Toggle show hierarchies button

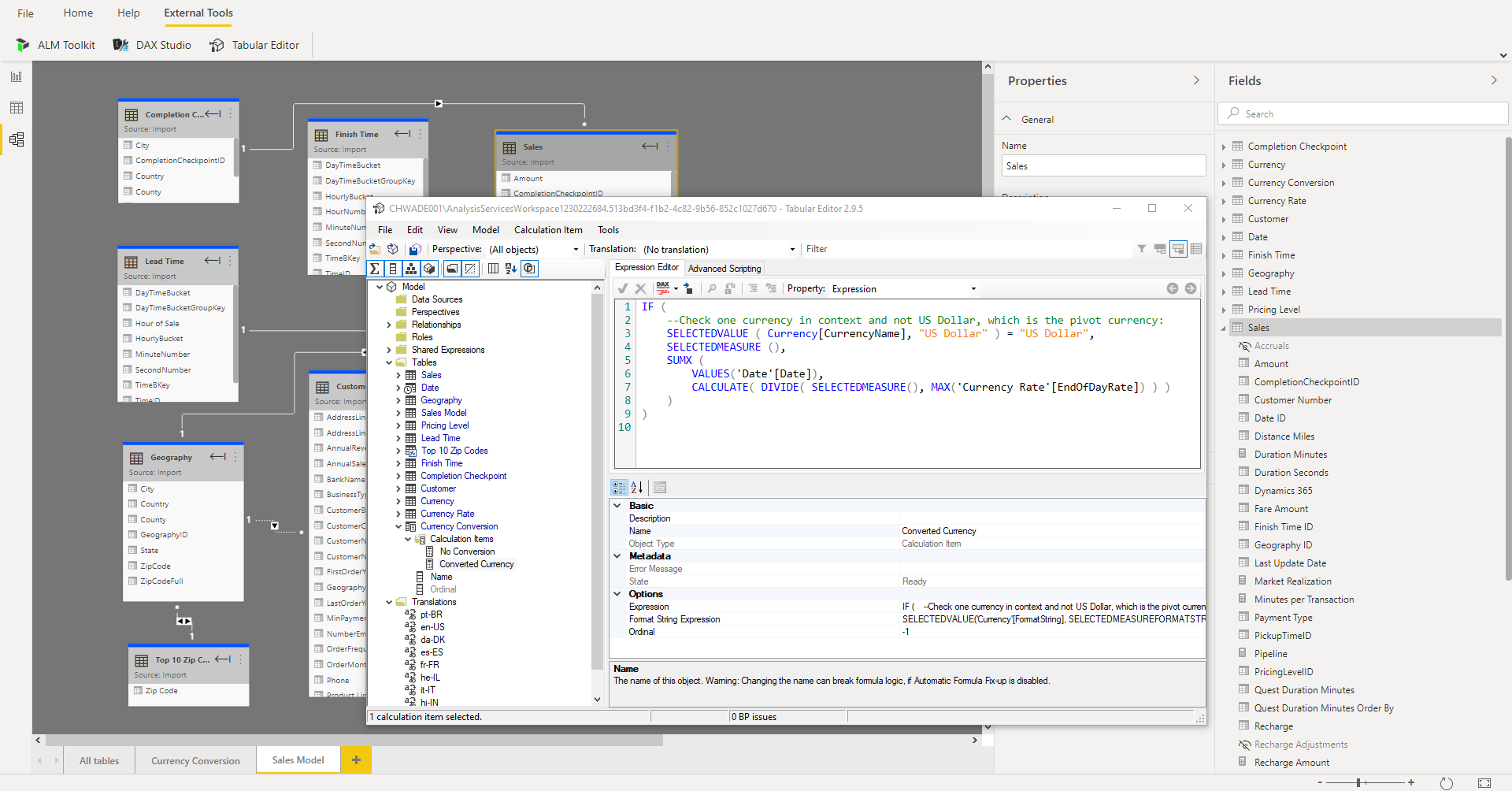pos(411,269)
